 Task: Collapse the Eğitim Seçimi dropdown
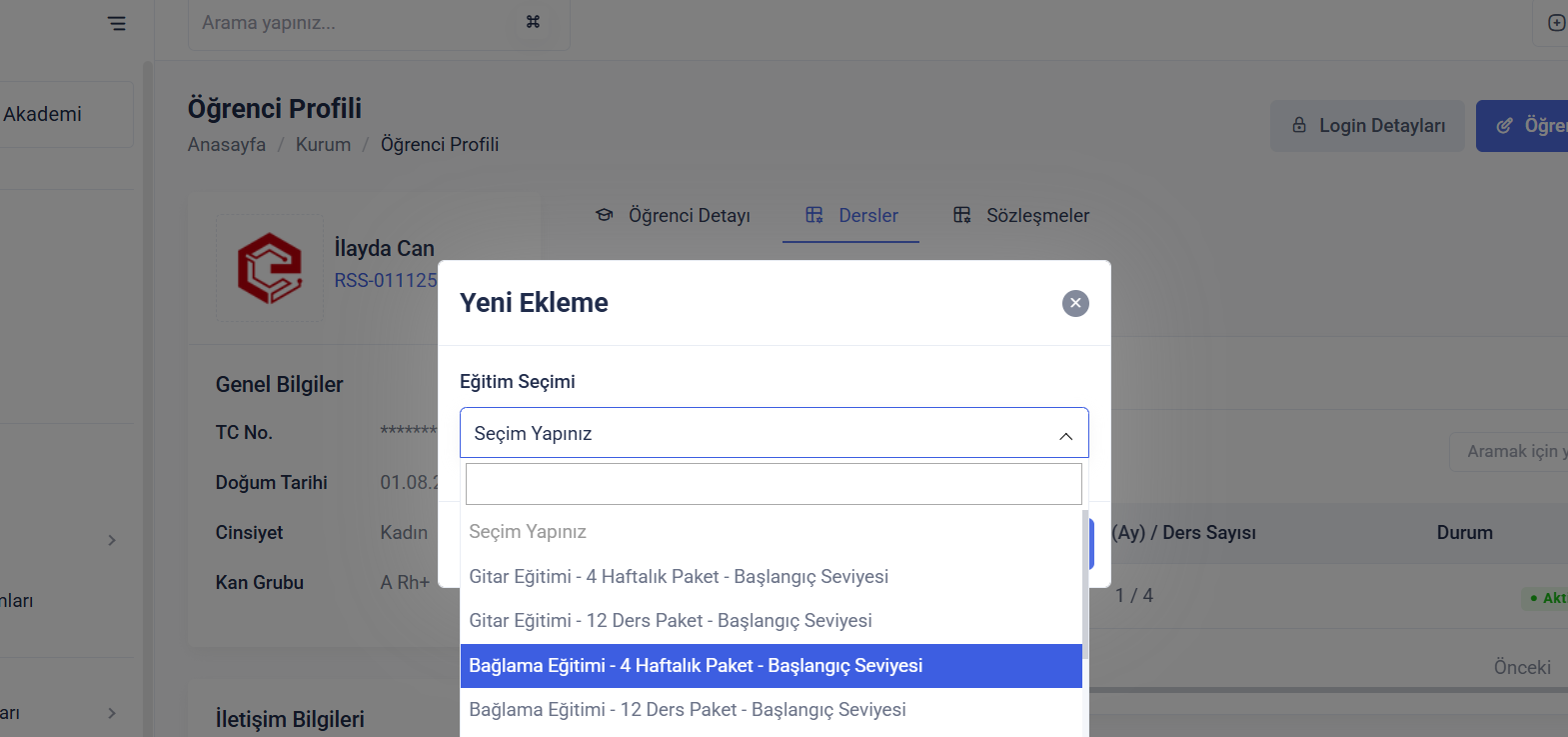(x=1065, y=435)
